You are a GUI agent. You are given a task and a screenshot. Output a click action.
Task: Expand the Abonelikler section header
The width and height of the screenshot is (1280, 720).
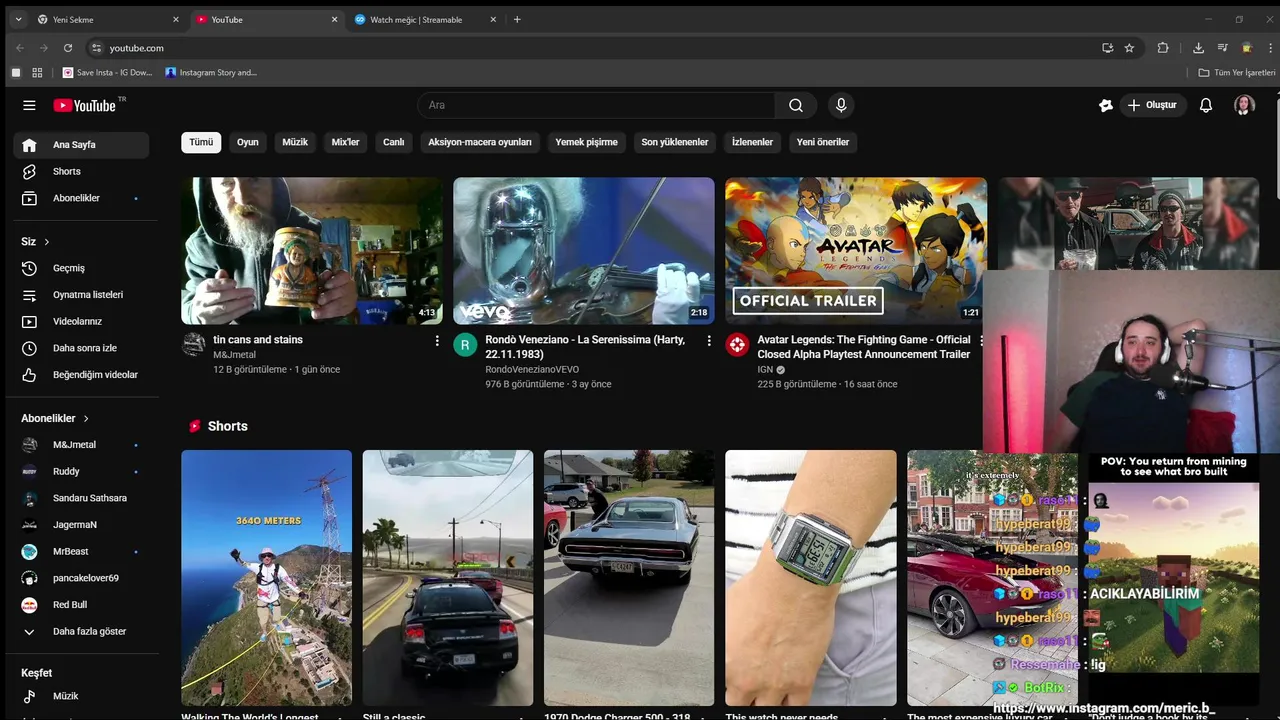coord(56,419)
